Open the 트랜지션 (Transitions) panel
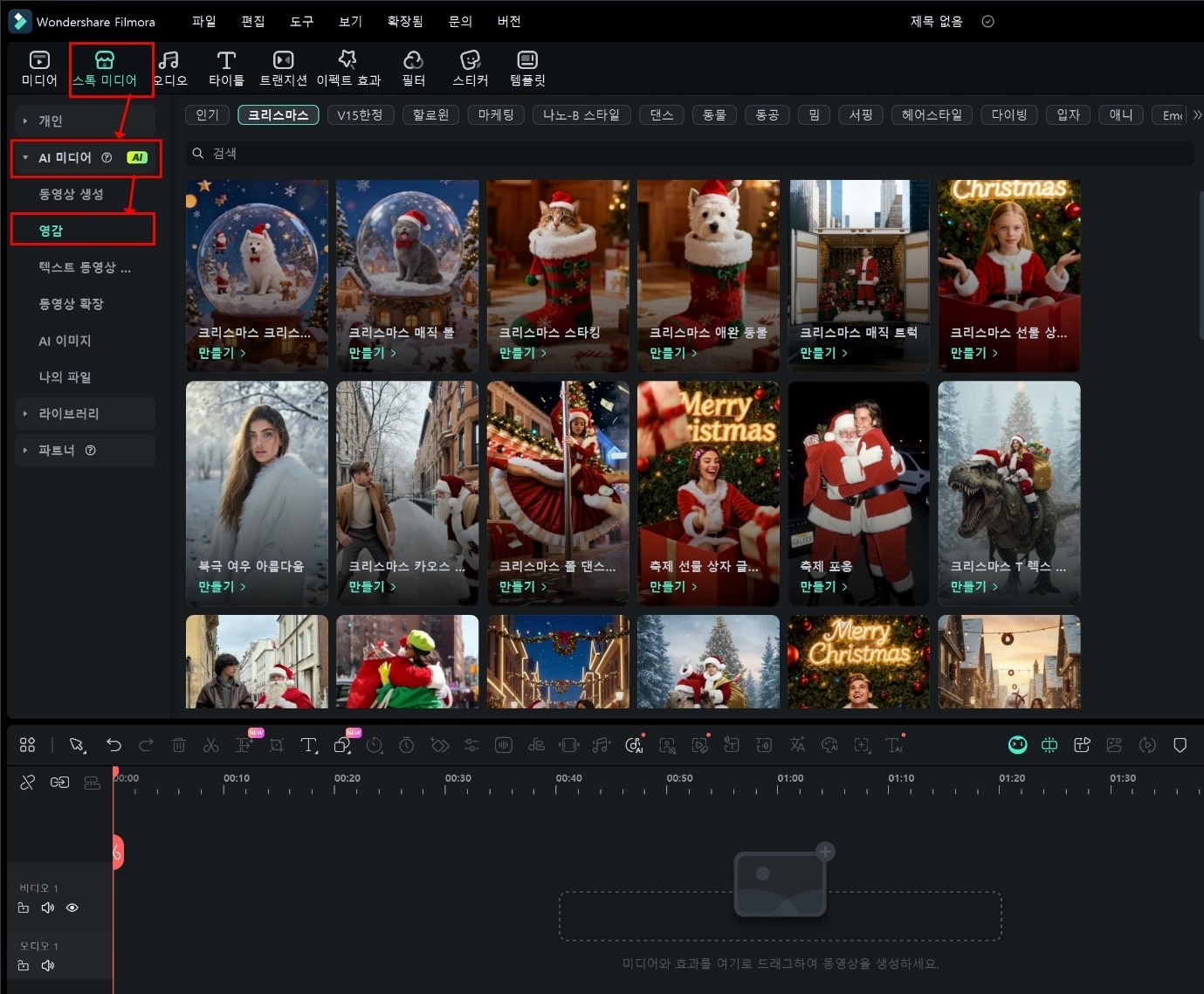Viewport: 1204px width, 994px height. coord(283,68)
